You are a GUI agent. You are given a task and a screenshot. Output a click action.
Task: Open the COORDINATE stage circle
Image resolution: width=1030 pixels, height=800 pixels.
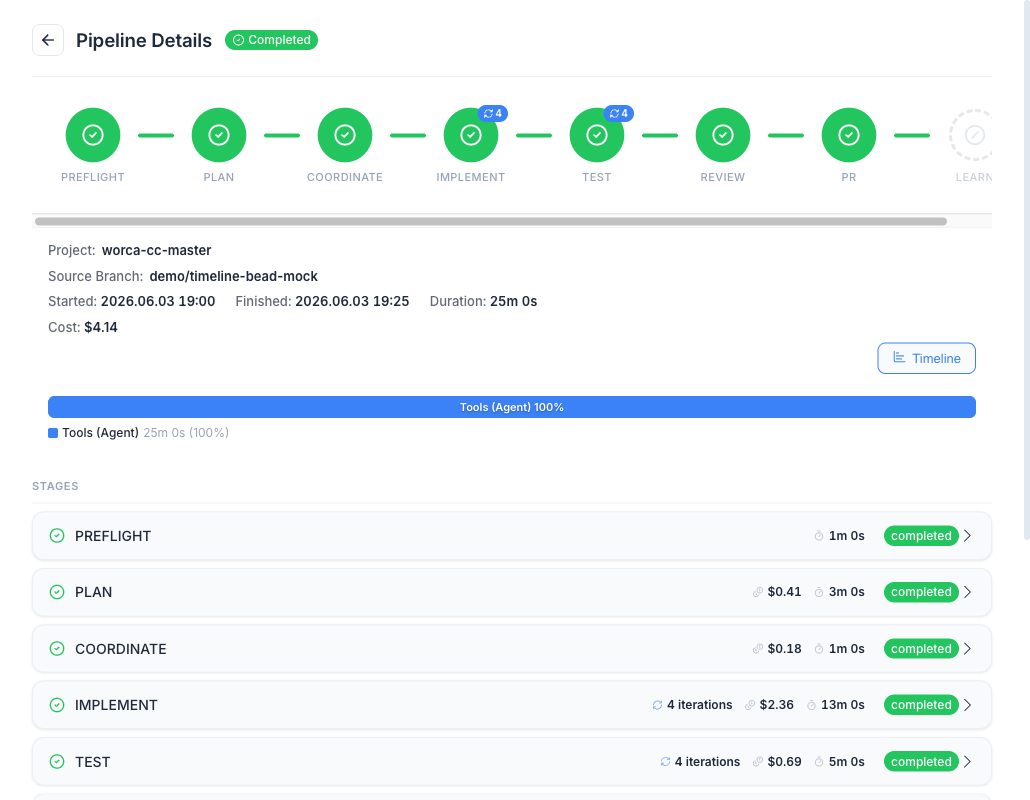point(345,135)
